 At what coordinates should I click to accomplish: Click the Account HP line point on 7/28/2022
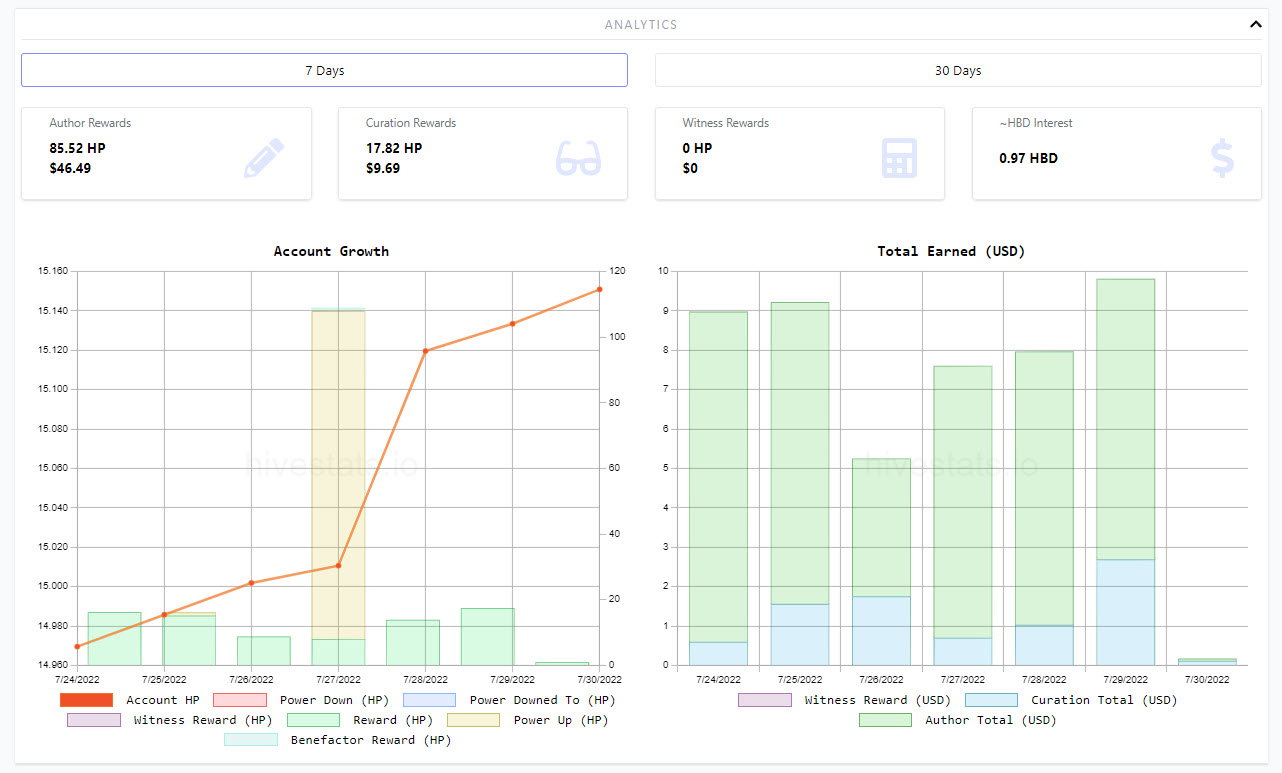(425, 351)
